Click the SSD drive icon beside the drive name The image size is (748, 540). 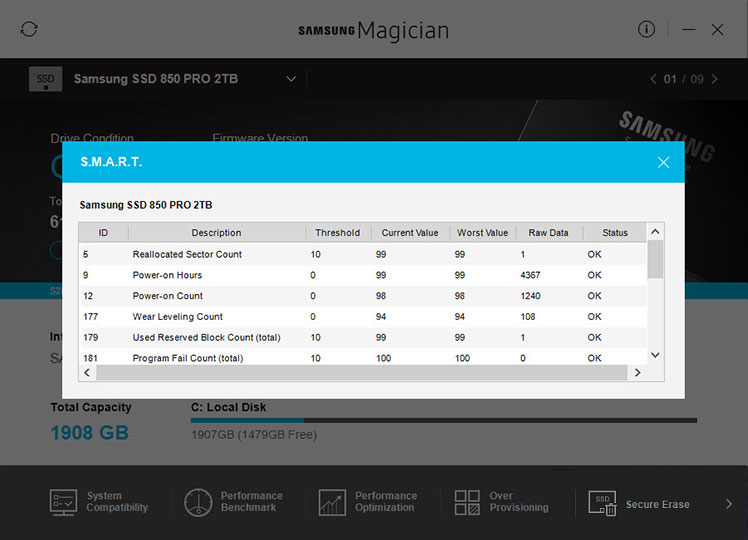pyautogui.click(x=45, y=79)
